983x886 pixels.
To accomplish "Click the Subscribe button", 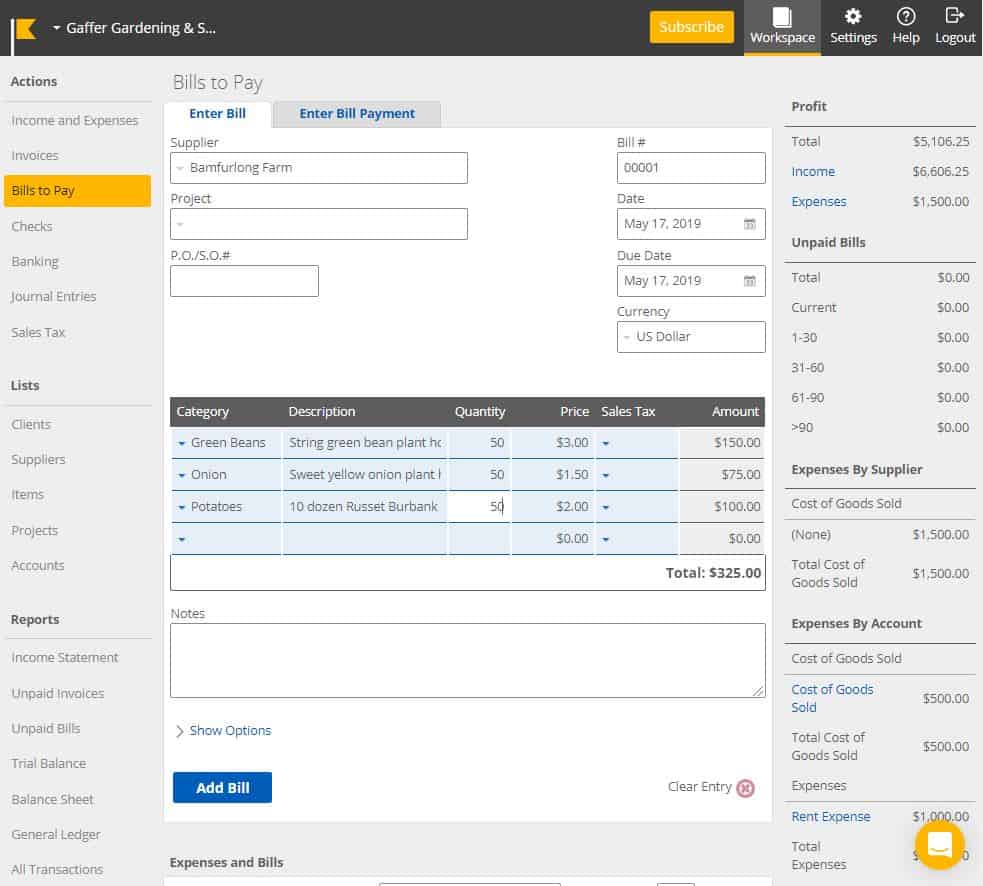I will tap(691, 27).
